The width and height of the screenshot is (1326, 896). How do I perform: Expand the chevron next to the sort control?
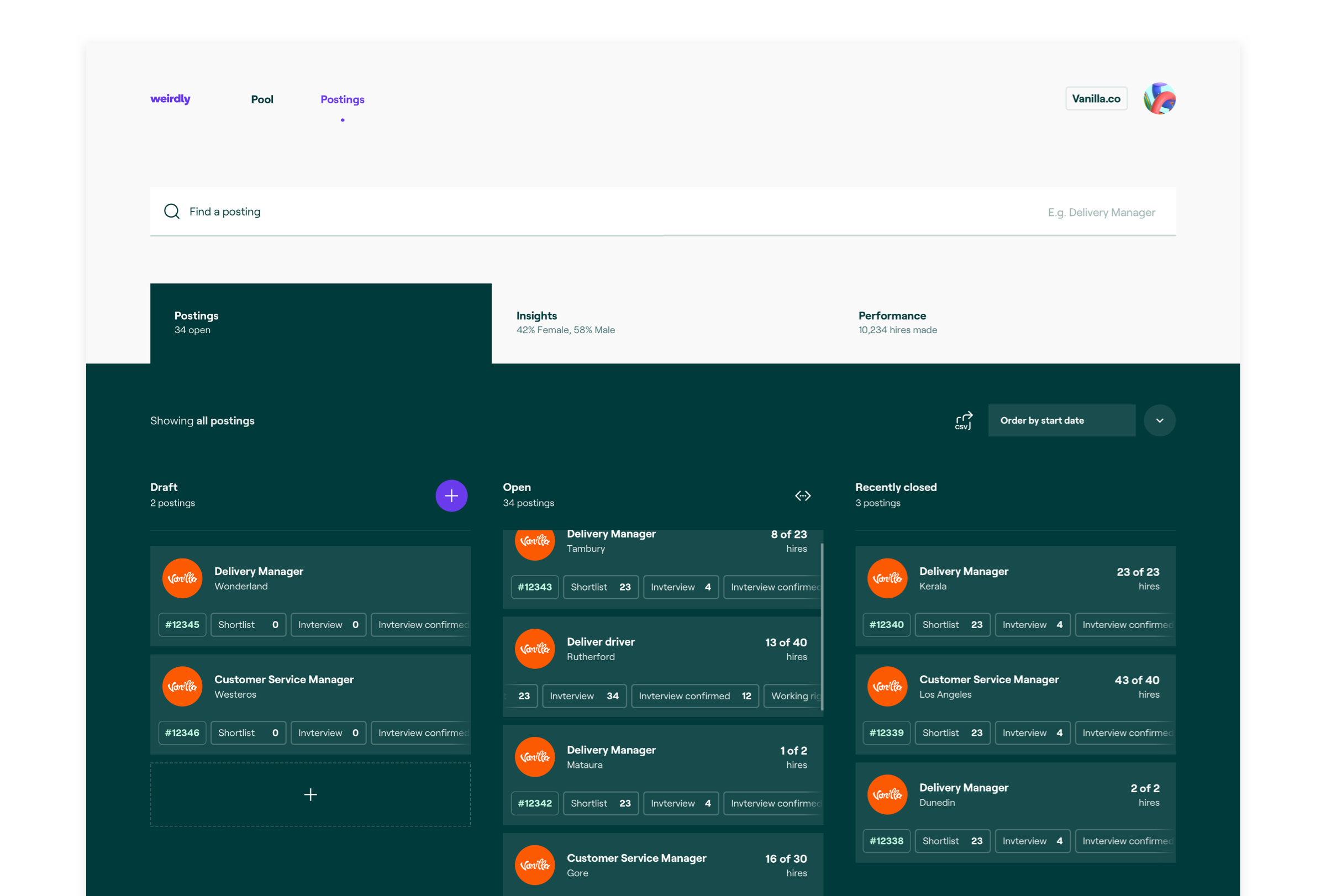1159,420
